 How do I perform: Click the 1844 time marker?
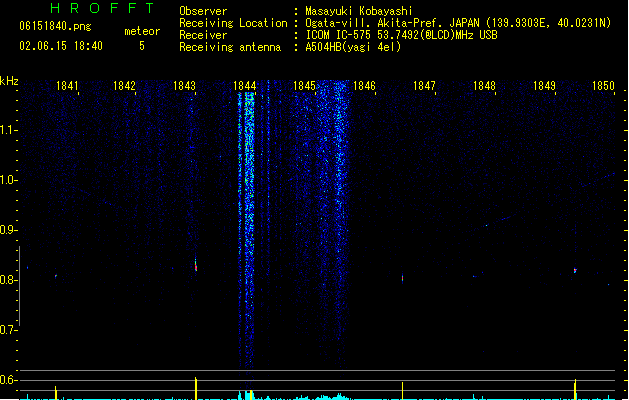click(245, 86)
